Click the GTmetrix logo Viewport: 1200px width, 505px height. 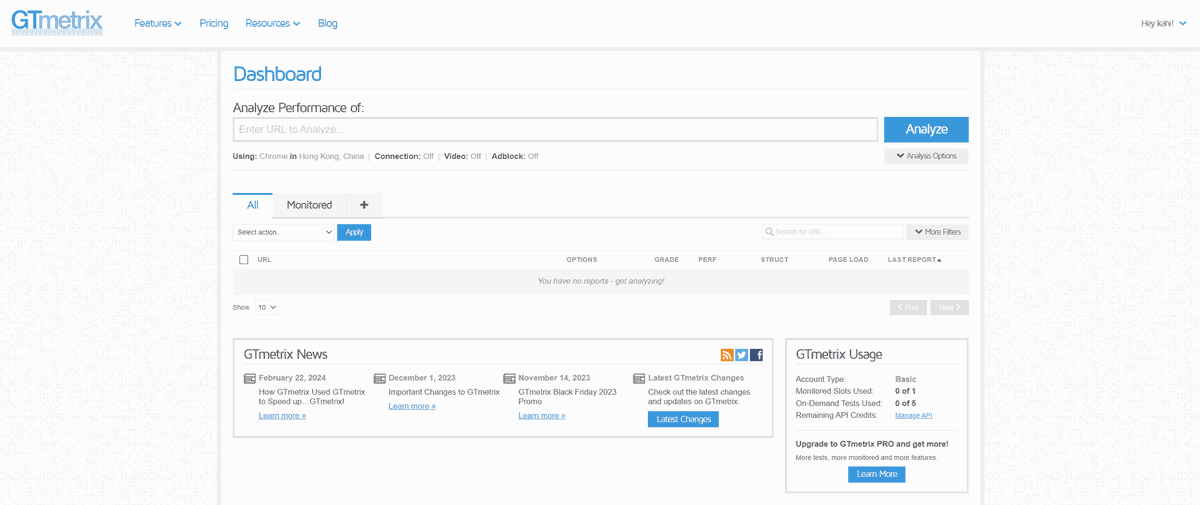57,22
